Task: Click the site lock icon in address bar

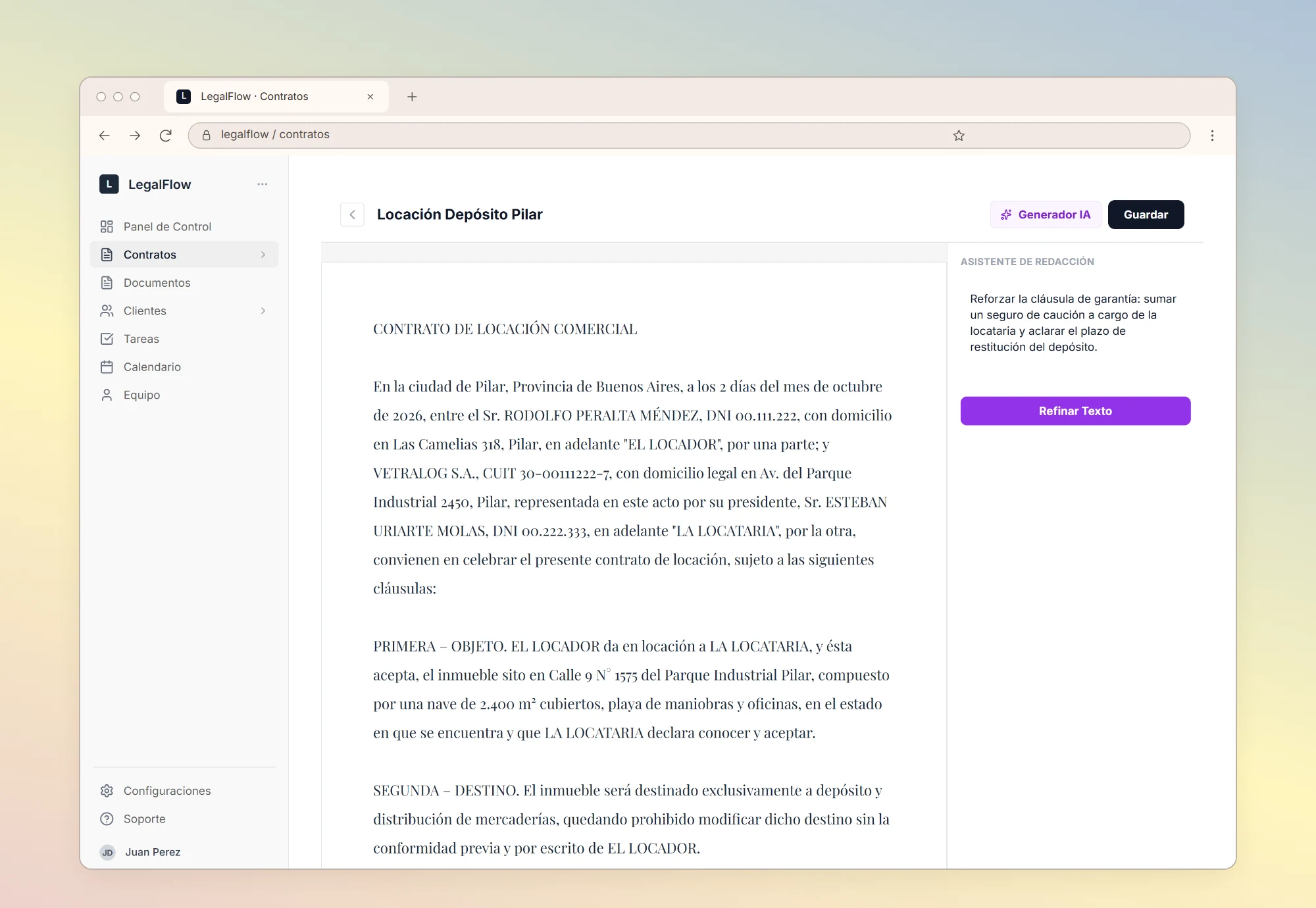Action: (x=206, y=136)
